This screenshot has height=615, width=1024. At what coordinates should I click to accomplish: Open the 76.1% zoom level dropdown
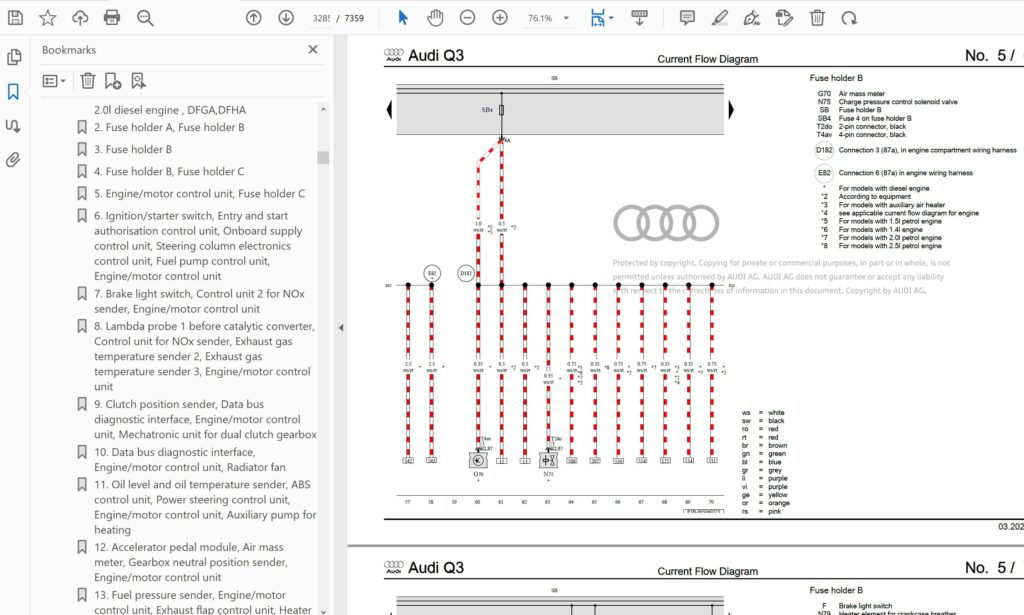(566, 18)
